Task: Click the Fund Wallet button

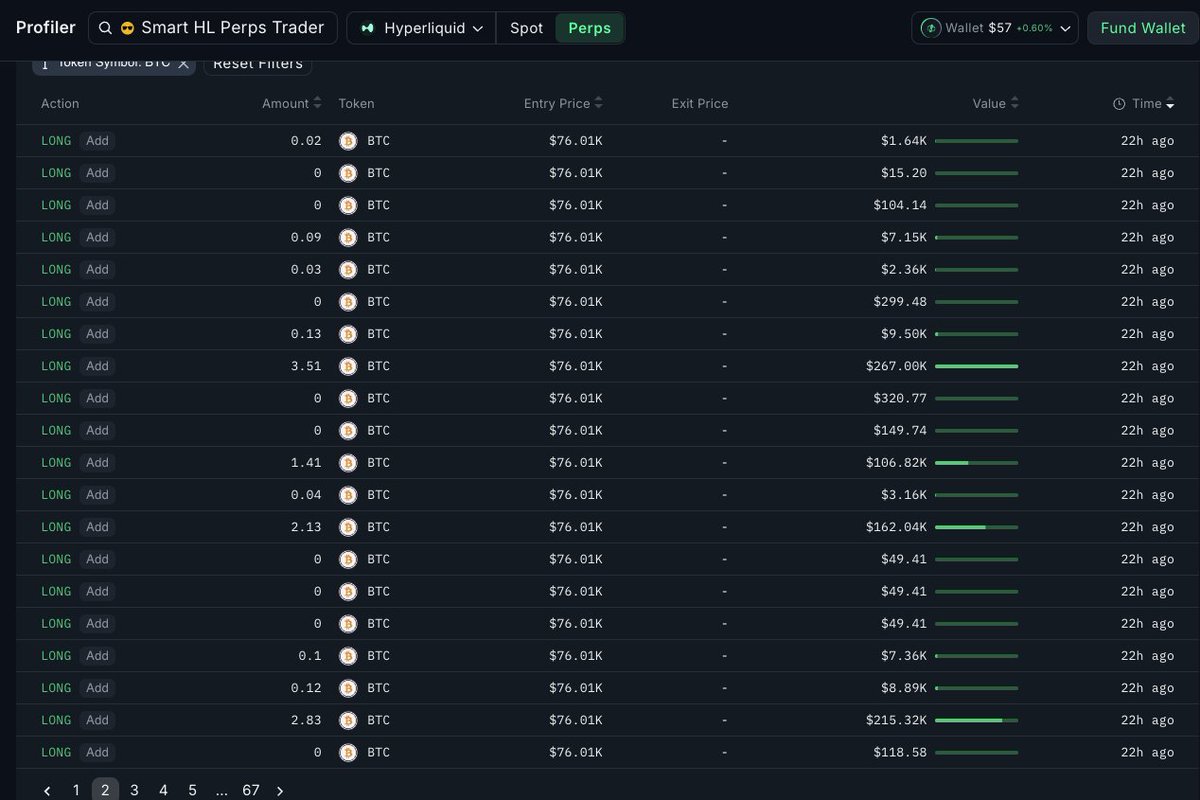Action: point(1143,28)
